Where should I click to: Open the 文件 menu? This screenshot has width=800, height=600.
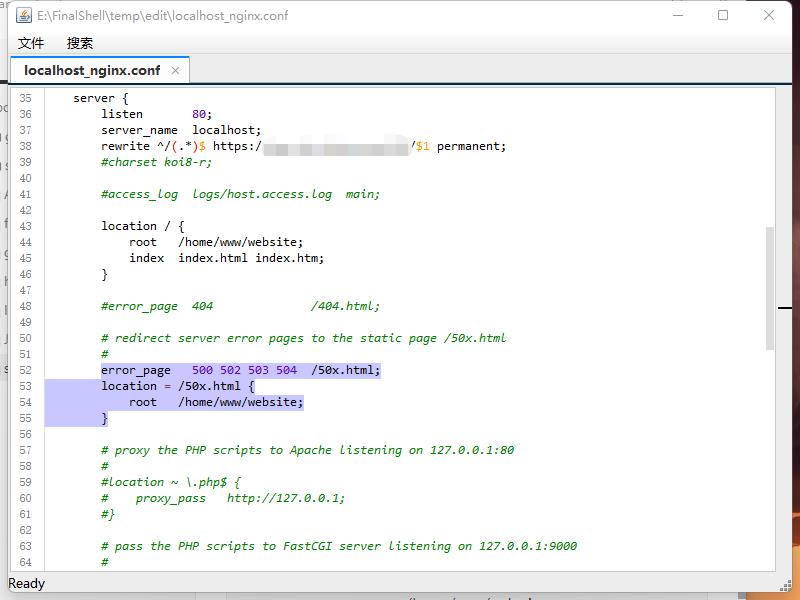coord(31,43)
